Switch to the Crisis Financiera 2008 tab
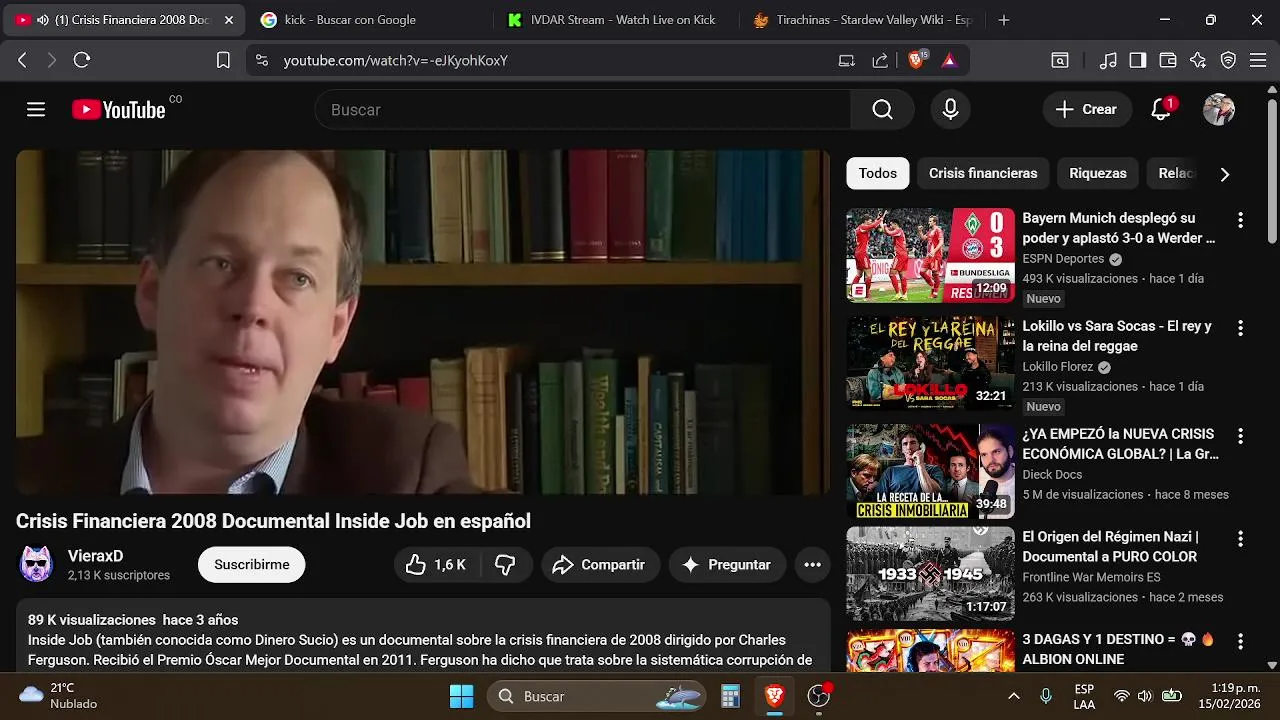The width and height of the screenshot is (1280, 720). click(x=125, y=20)
